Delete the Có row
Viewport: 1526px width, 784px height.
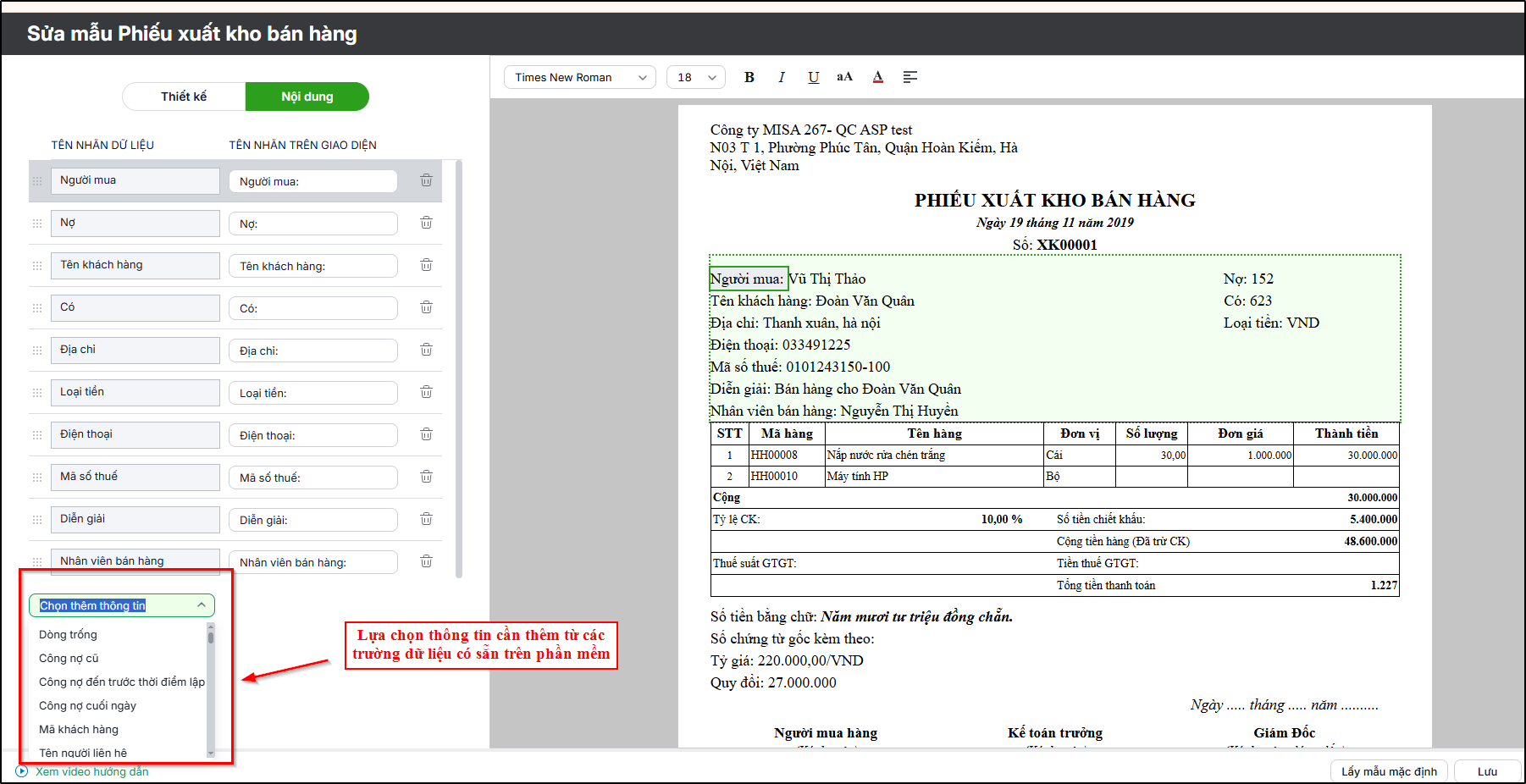pyautogui.click(x=426, y=307)
